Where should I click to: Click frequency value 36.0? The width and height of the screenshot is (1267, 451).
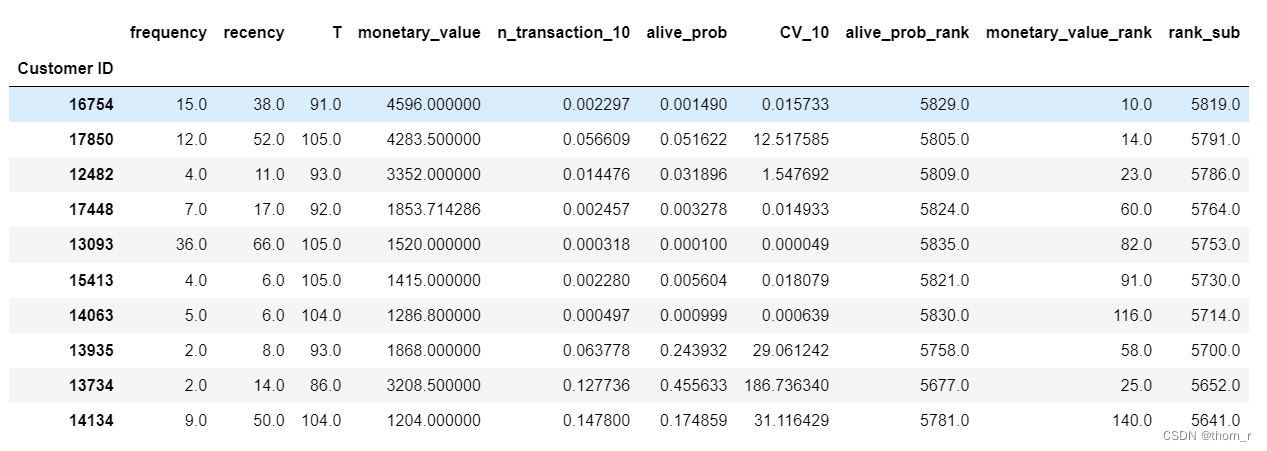pos(191,245)
